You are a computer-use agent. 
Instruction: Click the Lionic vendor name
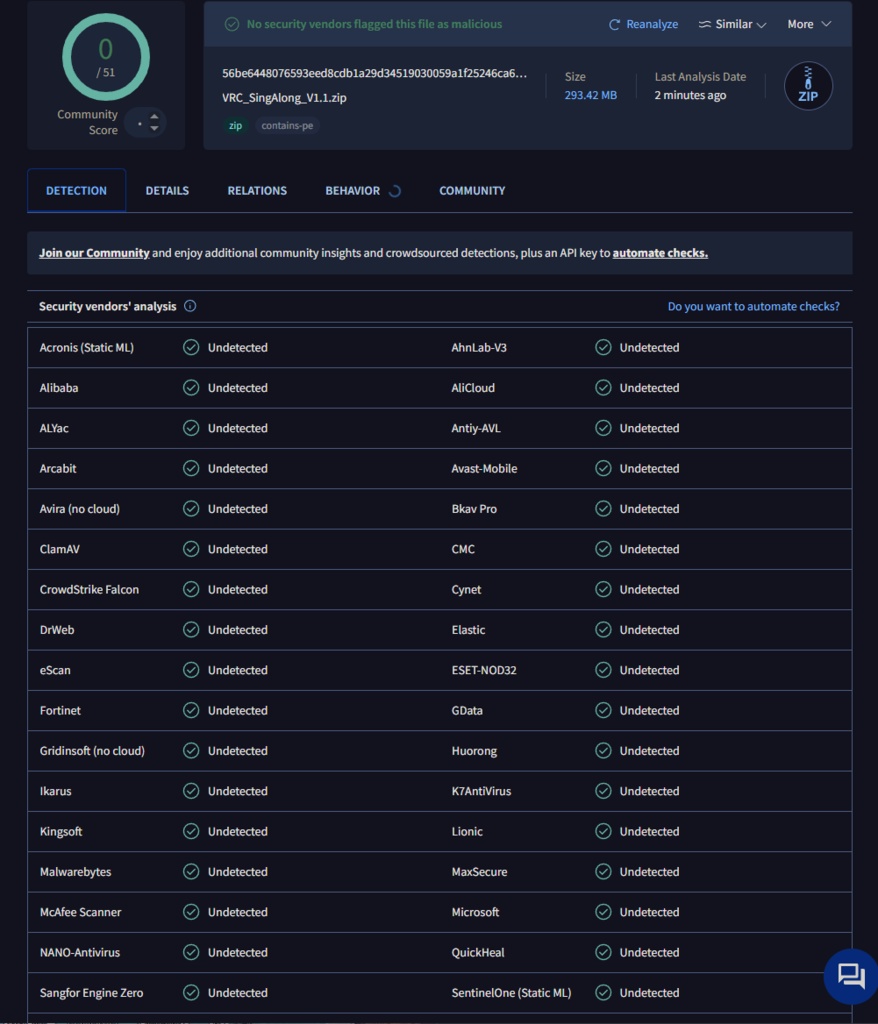click(467, 831)
